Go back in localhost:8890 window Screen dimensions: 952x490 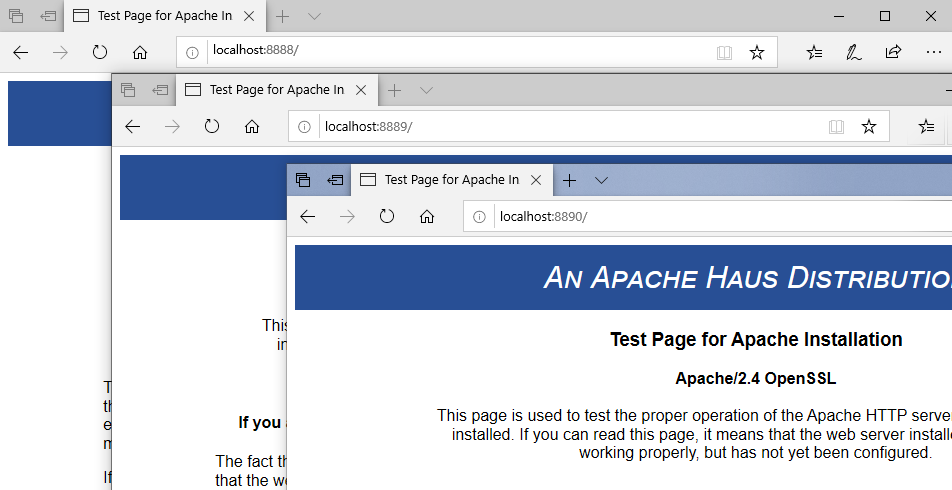click(307, 216)
